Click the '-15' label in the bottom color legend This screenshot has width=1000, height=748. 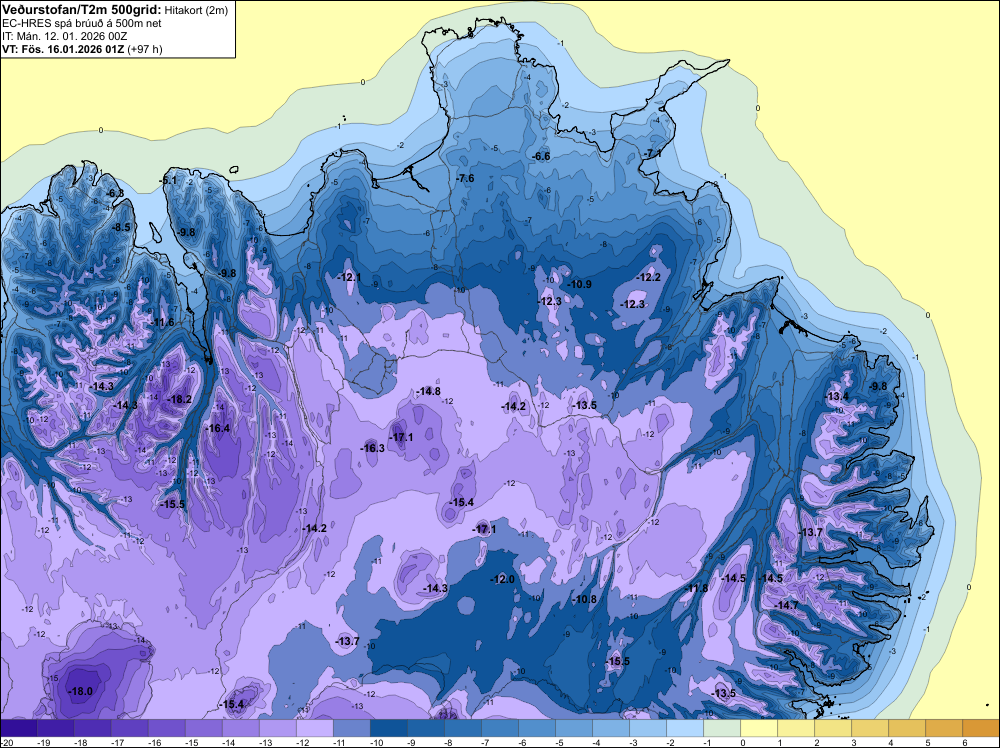pos(191,742)
